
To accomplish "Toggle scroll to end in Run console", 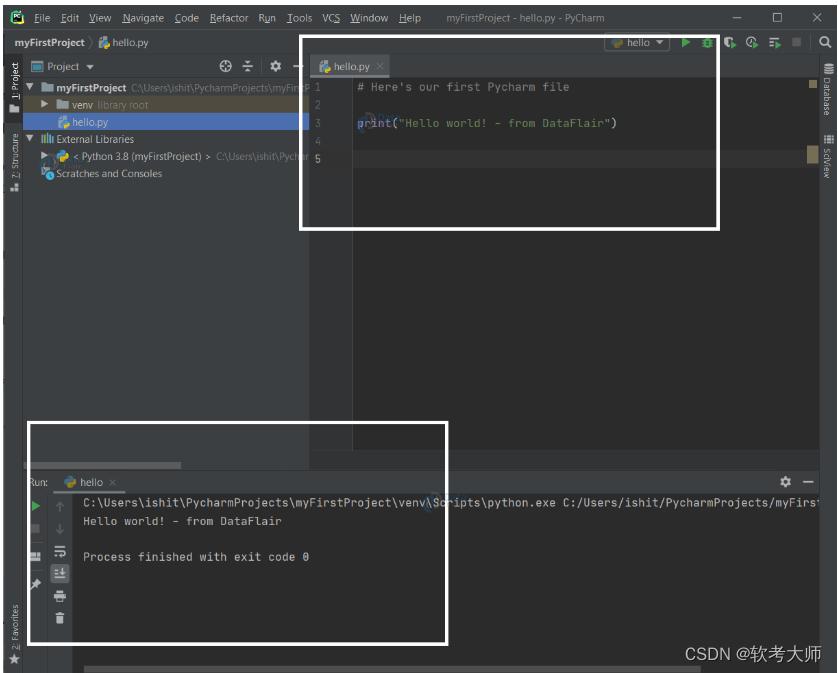I will 60,573.
